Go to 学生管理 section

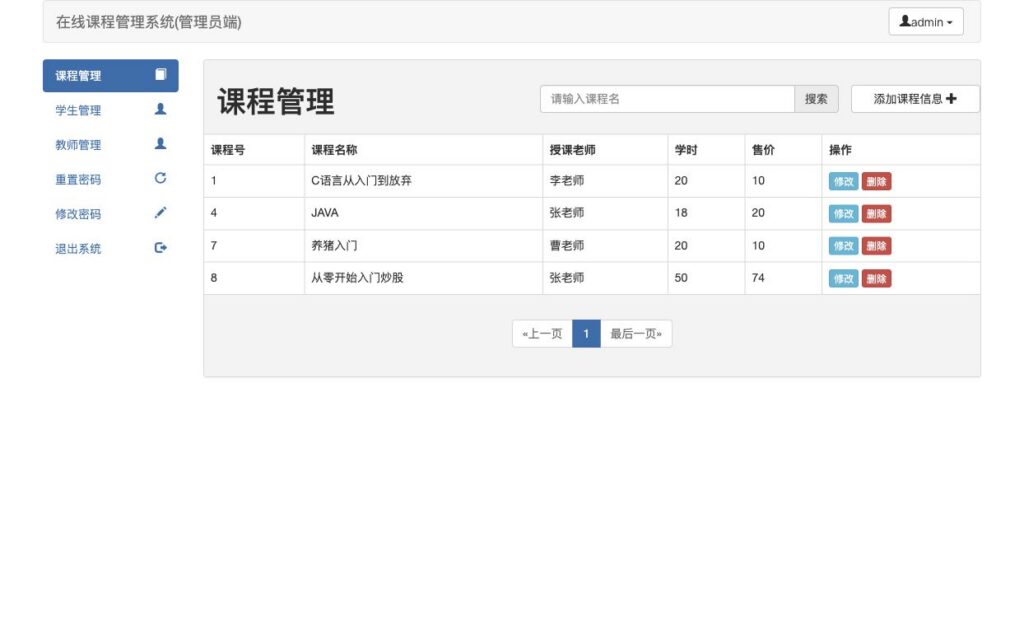pyautogui.click(x=110, y=110)
